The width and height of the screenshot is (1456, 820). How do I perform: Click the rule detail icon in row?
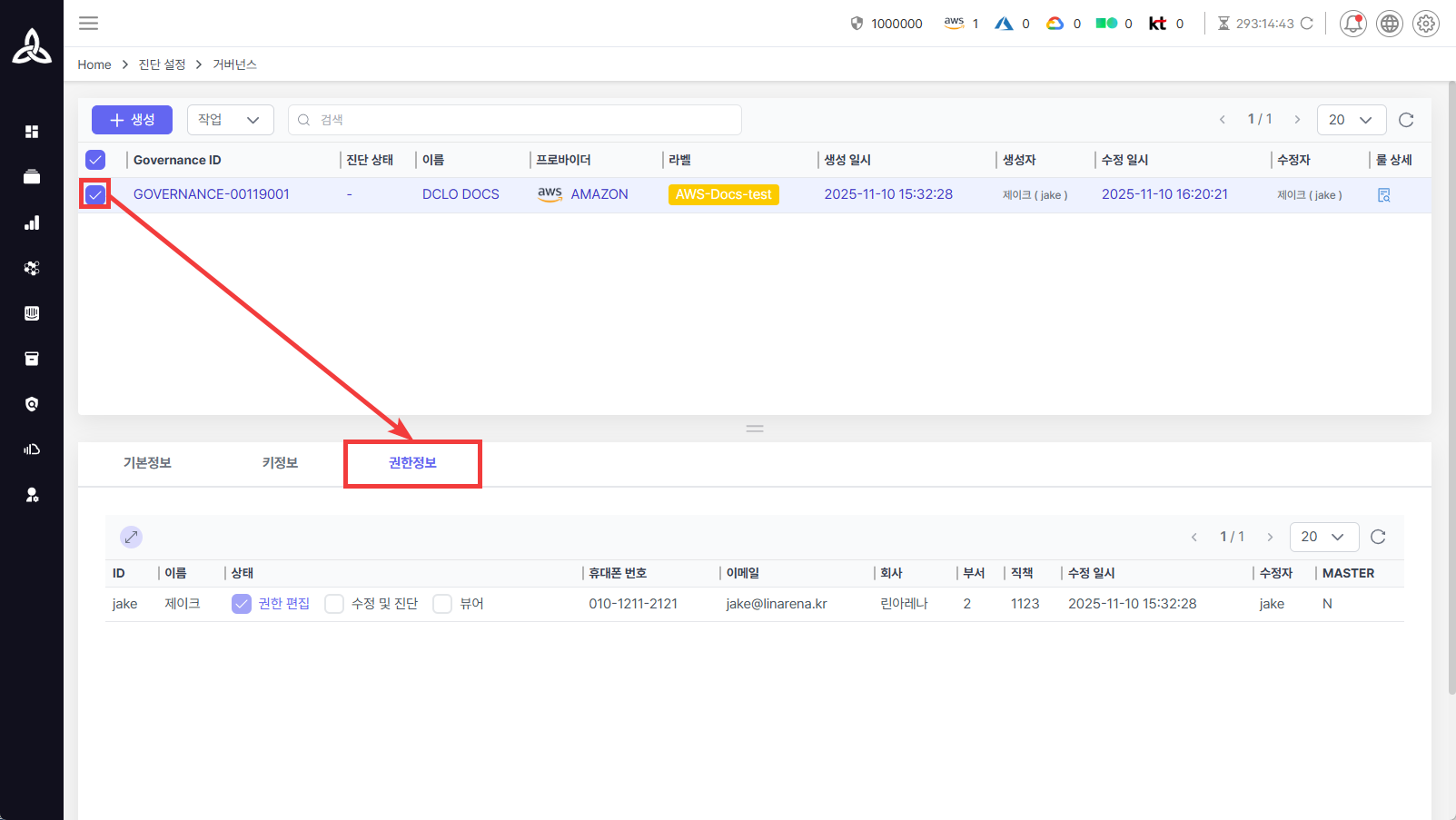[1383, 195]
